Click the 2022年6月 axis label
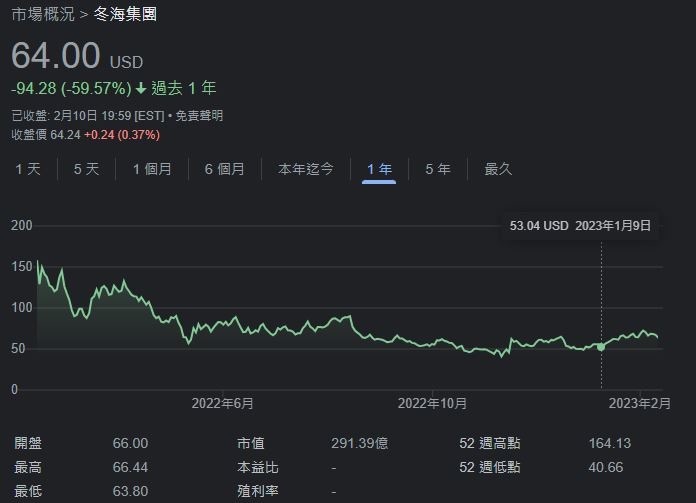The image size is (696, 503). 222,403
